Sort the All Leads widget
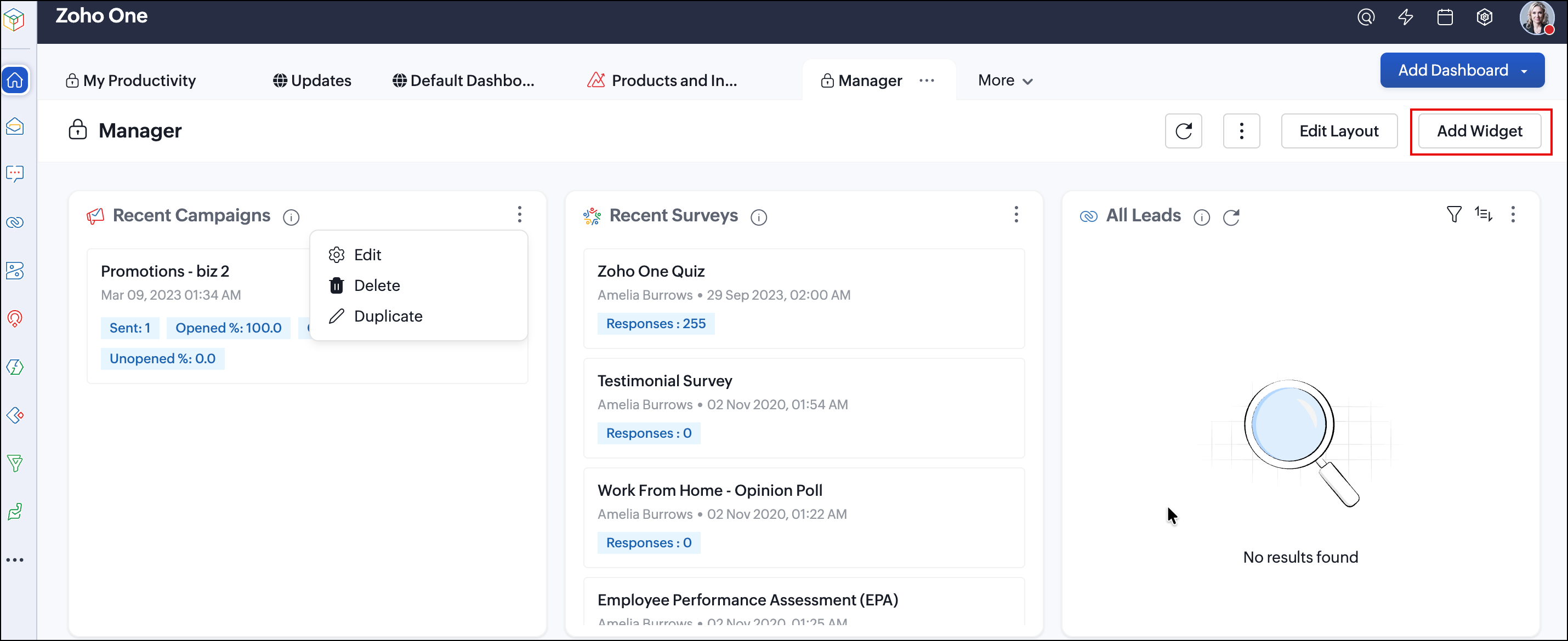1568x641 pixels. pos(1484,215)
